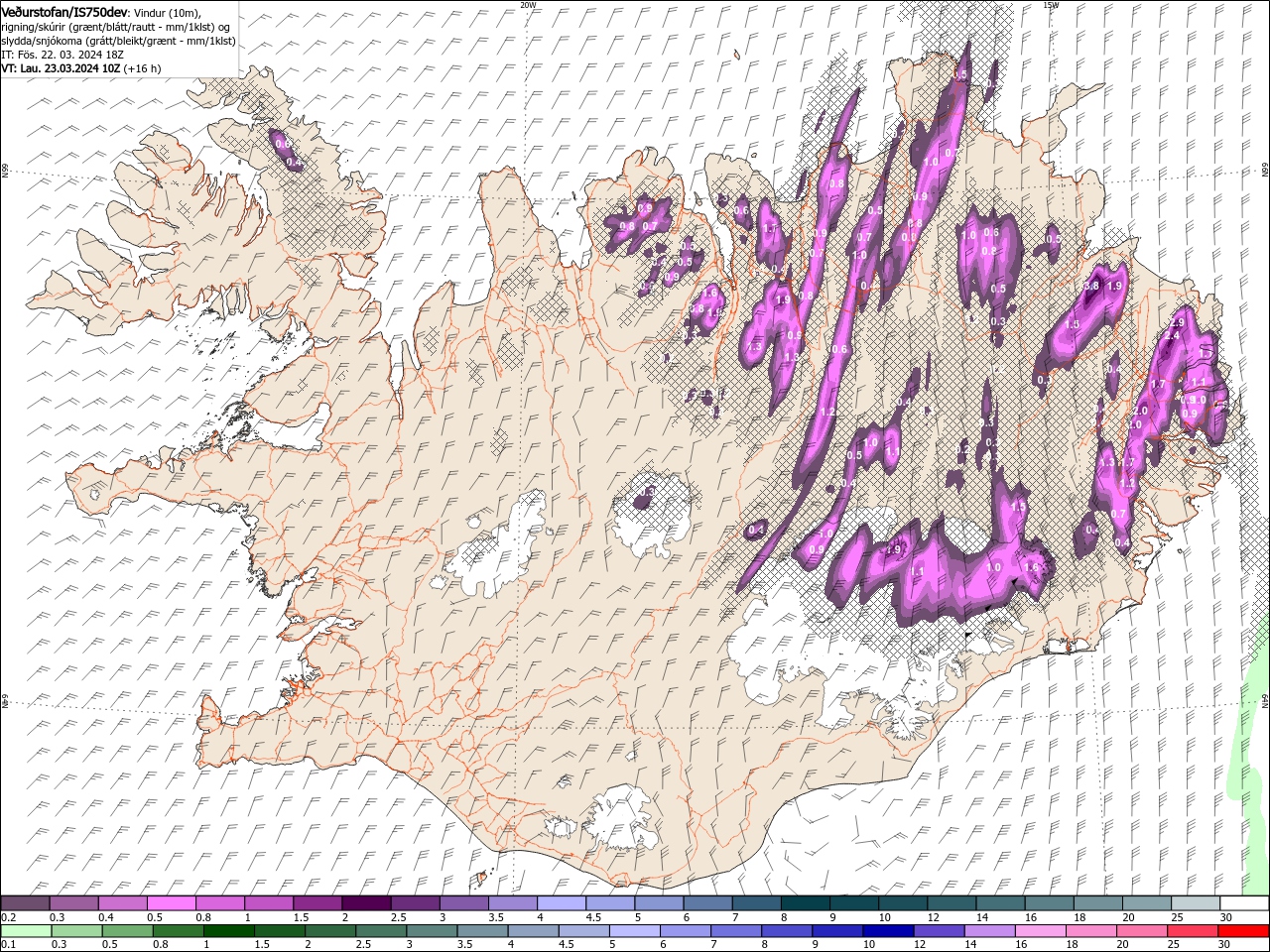Click the (+16 h) forecast offset text
This screenshot has width=1270, height=952.
click(143, 68)
